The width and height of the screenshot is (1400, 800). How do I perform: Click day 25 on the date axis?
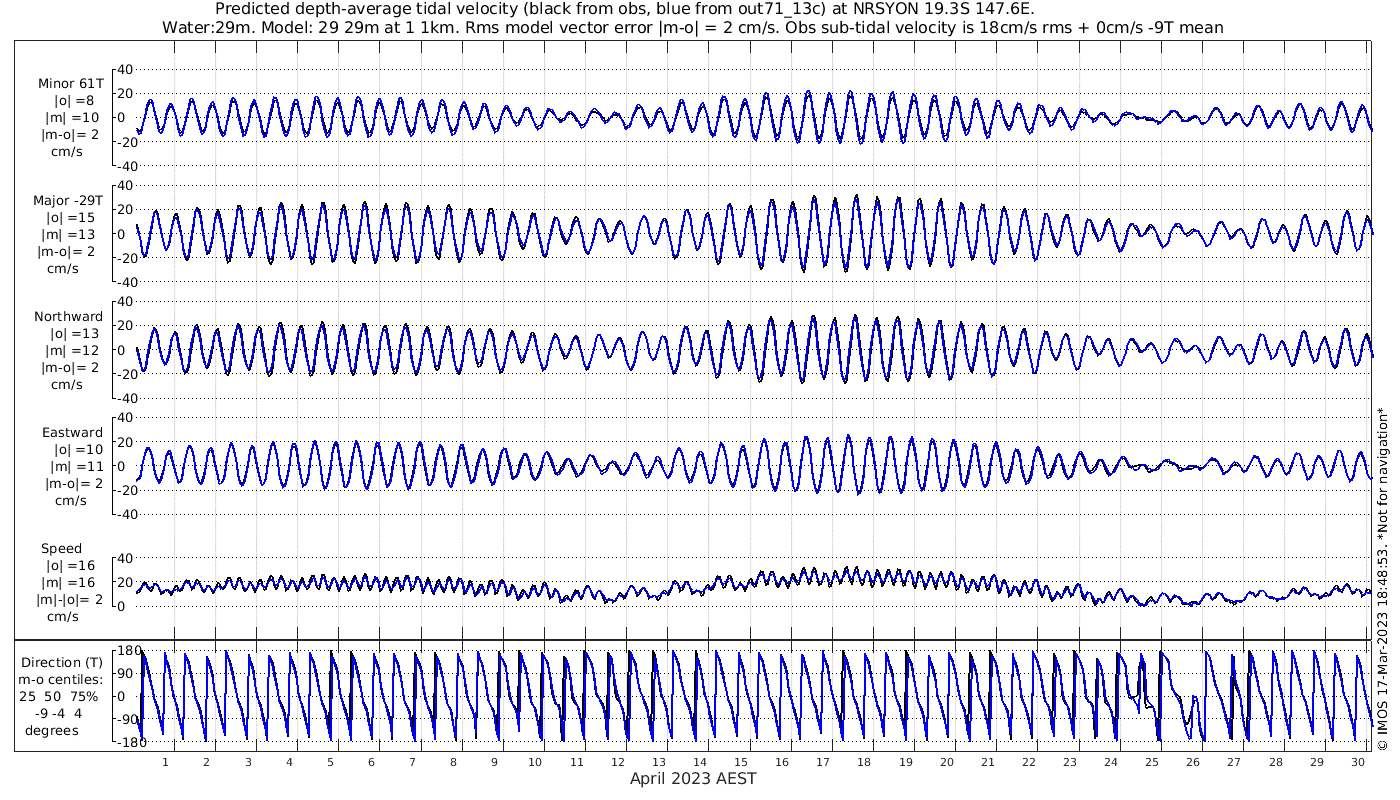tap(1152, 762)
